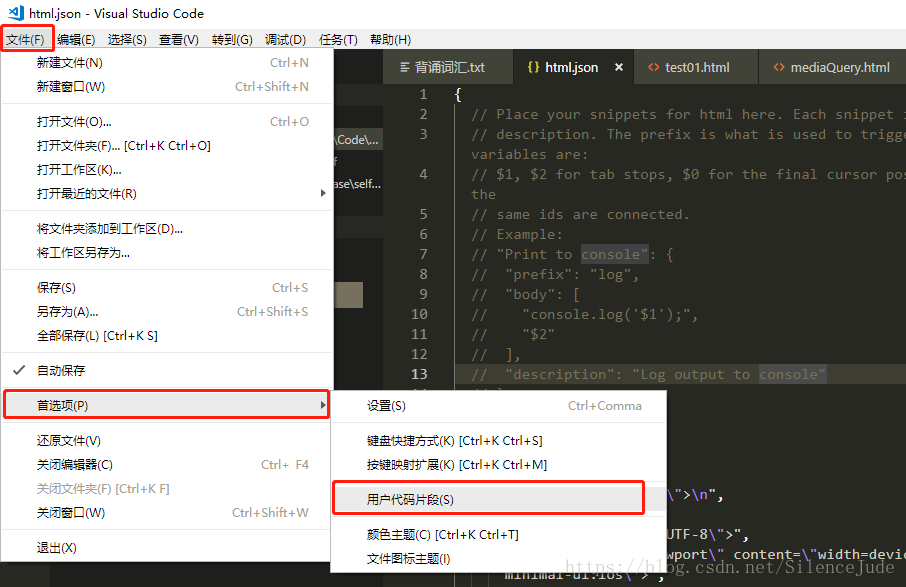Click line number 7 in the gutter
This screenshot has height=587, width=906.
(x=424, y=254)
